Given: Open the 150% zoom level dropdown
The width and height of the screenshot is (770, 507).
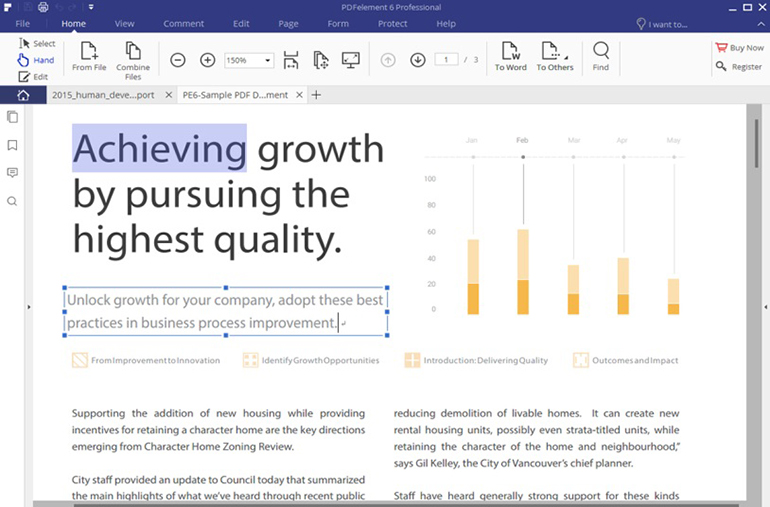Looking at the screenshot, I should pyautogui.click(x=249, y=60).
